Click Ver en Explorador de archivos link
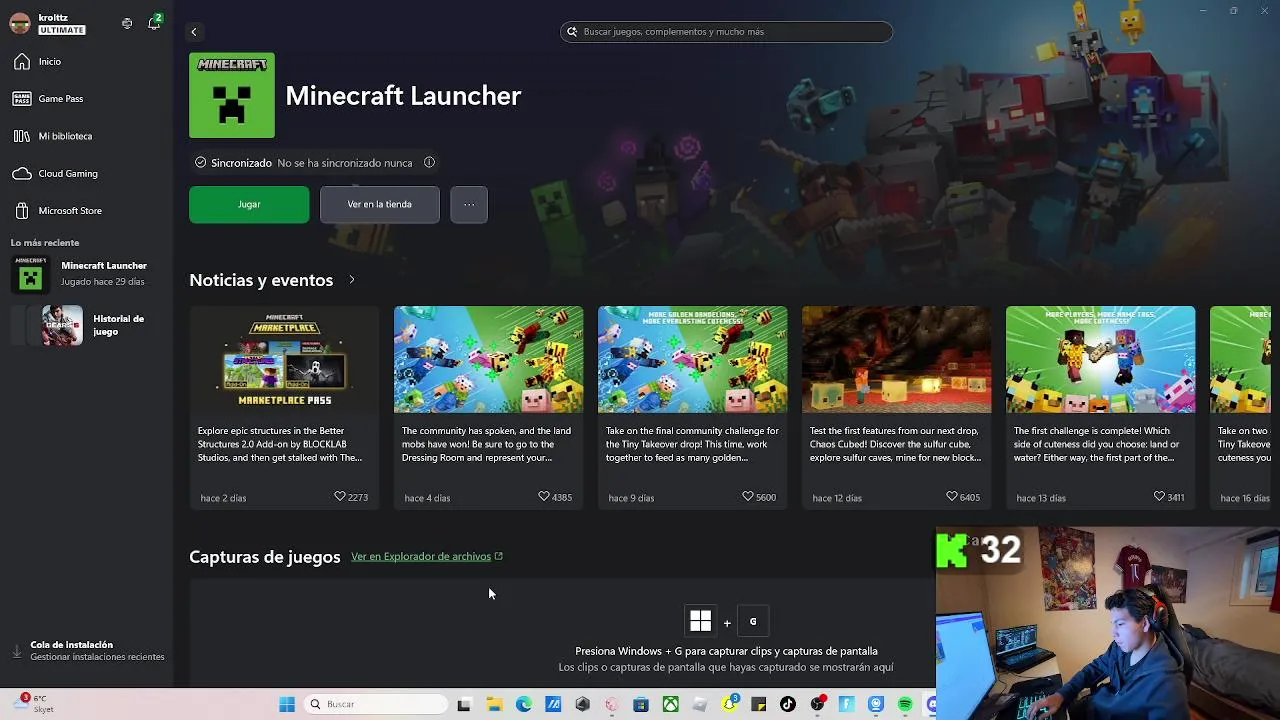 click(427, 557)
